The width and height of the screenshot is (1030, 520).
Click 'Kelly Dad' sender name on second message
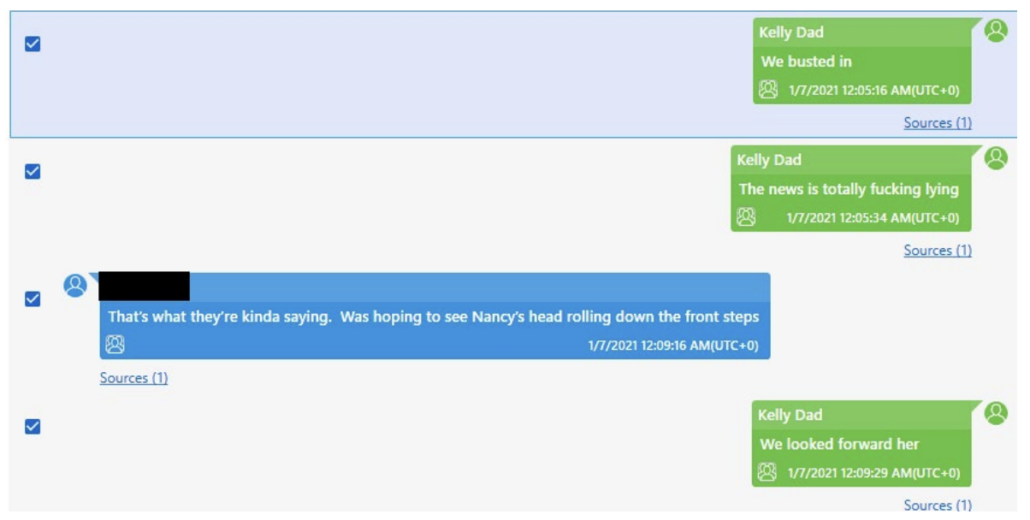pos(769,160)
